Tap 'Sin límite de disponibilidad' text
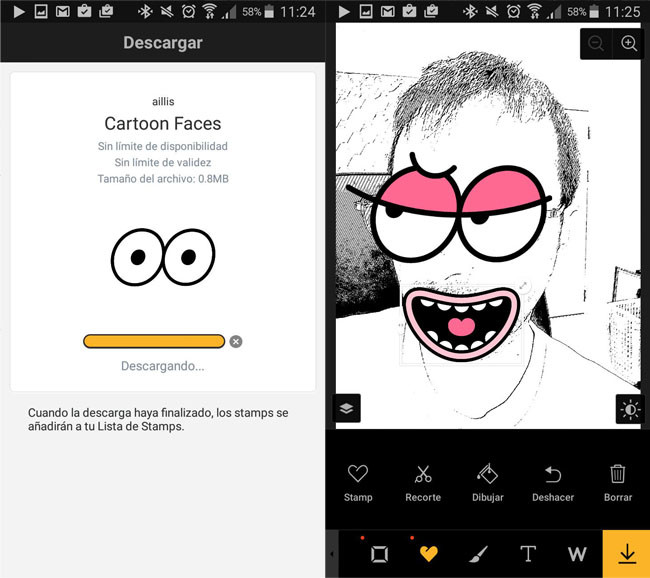The width and height of the screenshot is (650, 578). (x=163, y=146)
